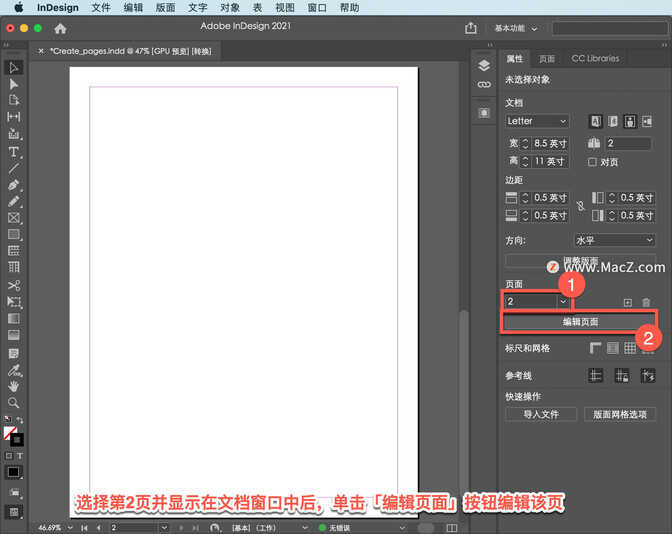This screenshot has width=672, height=534.
Task: Toggle rulers display icon
Action: click(595, 348)
